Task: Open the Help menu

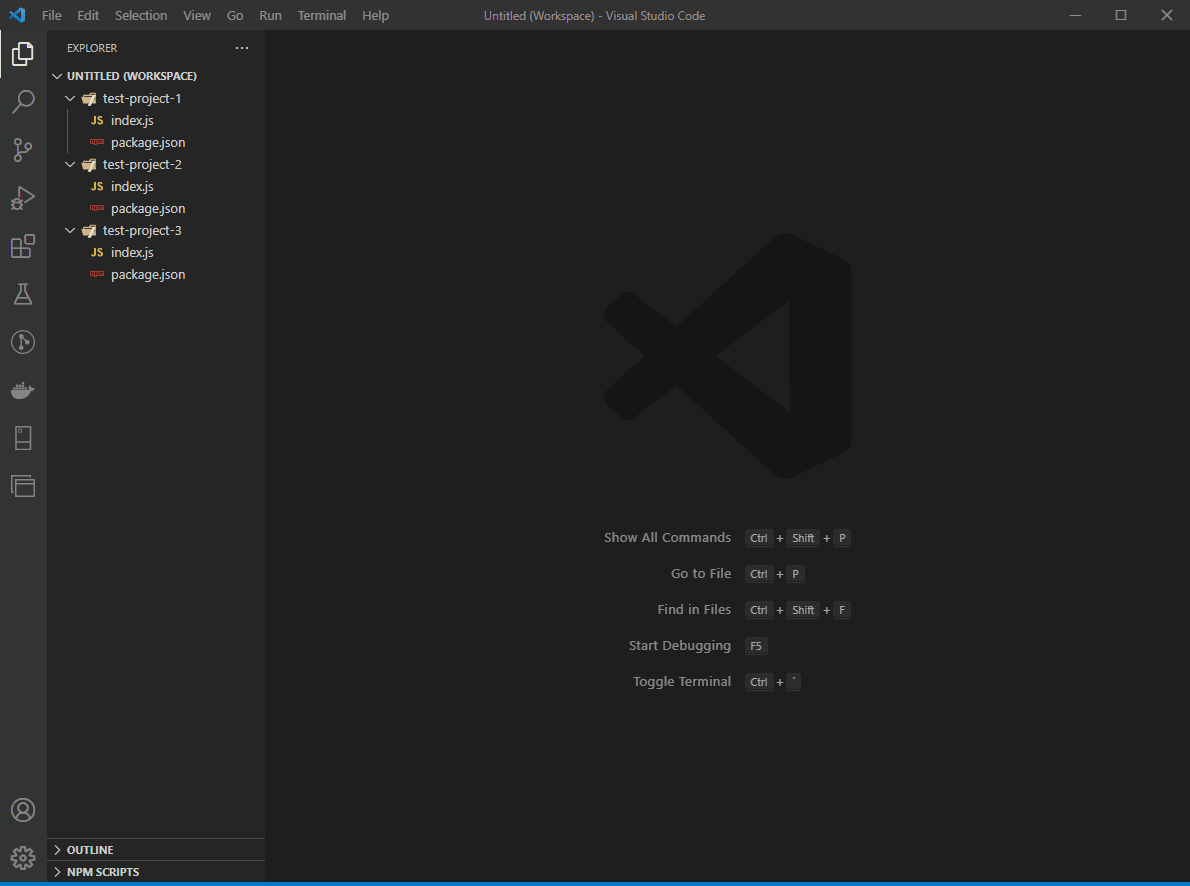Action: [375, 15]
